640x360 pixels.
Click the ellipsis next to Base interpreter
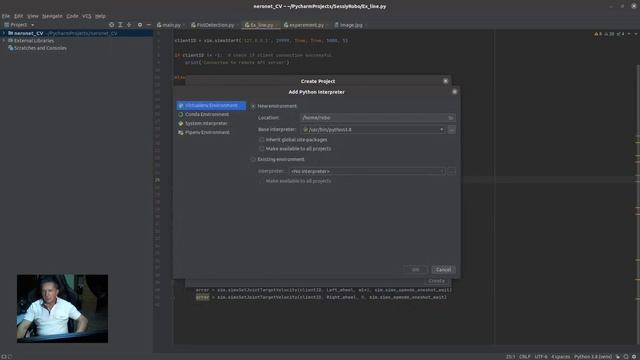pos(451,130)
